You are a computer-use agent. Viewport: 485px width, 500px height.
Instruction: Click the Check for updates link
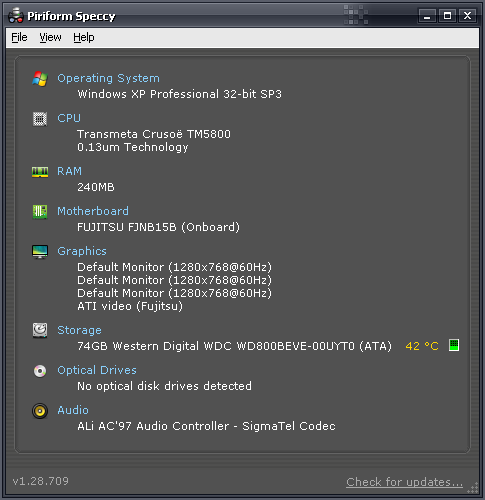tap(404, 482)
